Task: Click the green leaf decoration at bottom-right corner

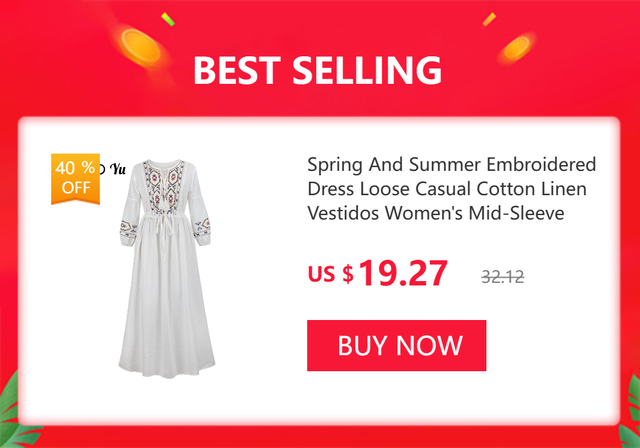Action: [631, 412]
